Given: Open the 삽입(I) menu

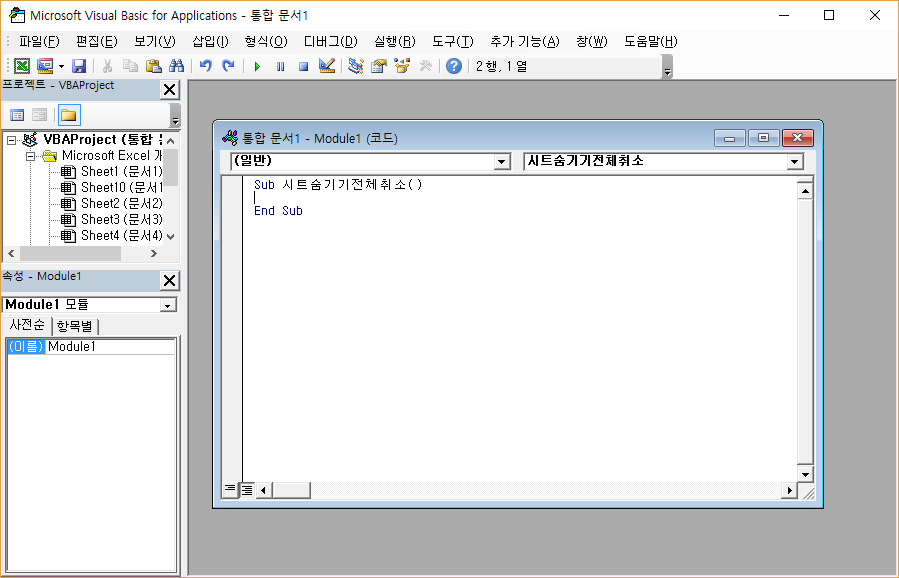Looking at the screenshot, I should (x=210, y=41).
